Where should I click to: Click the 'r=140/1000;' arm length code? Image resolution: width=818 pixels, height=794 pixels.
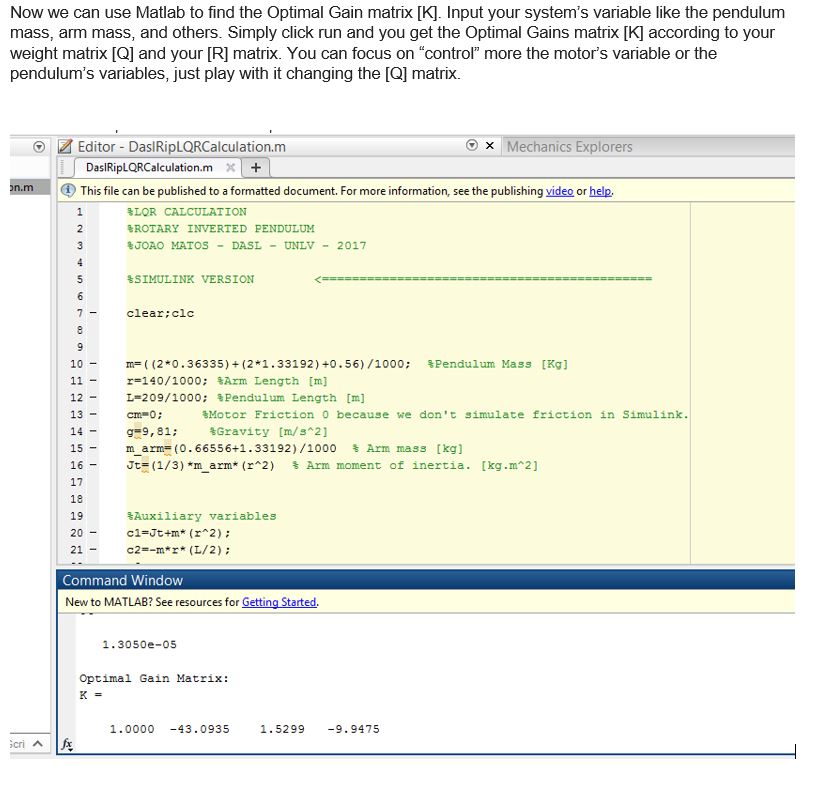(167, 381)
